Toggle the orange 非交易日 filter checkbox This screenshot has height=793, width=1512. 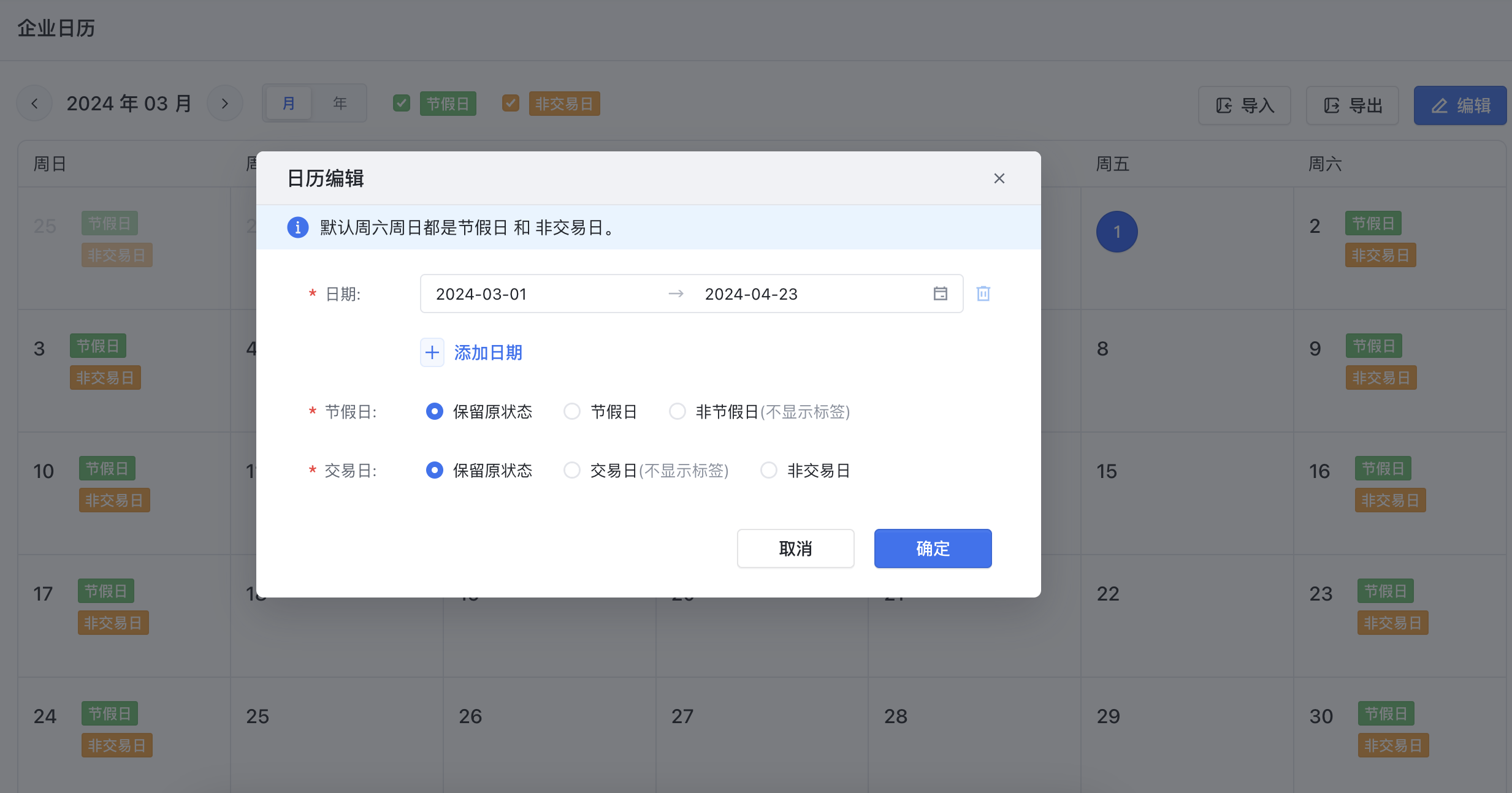[x=511, y=103]
